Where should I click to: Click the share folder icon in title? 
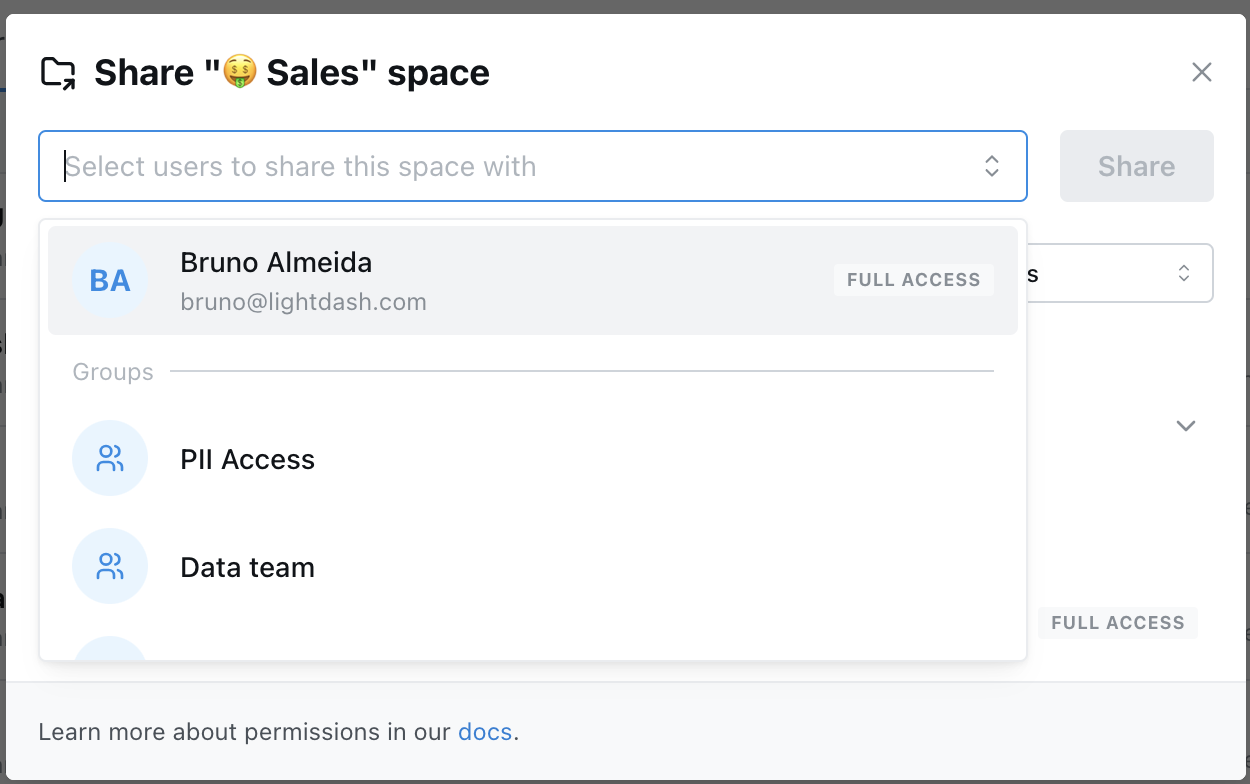[58, 73]
